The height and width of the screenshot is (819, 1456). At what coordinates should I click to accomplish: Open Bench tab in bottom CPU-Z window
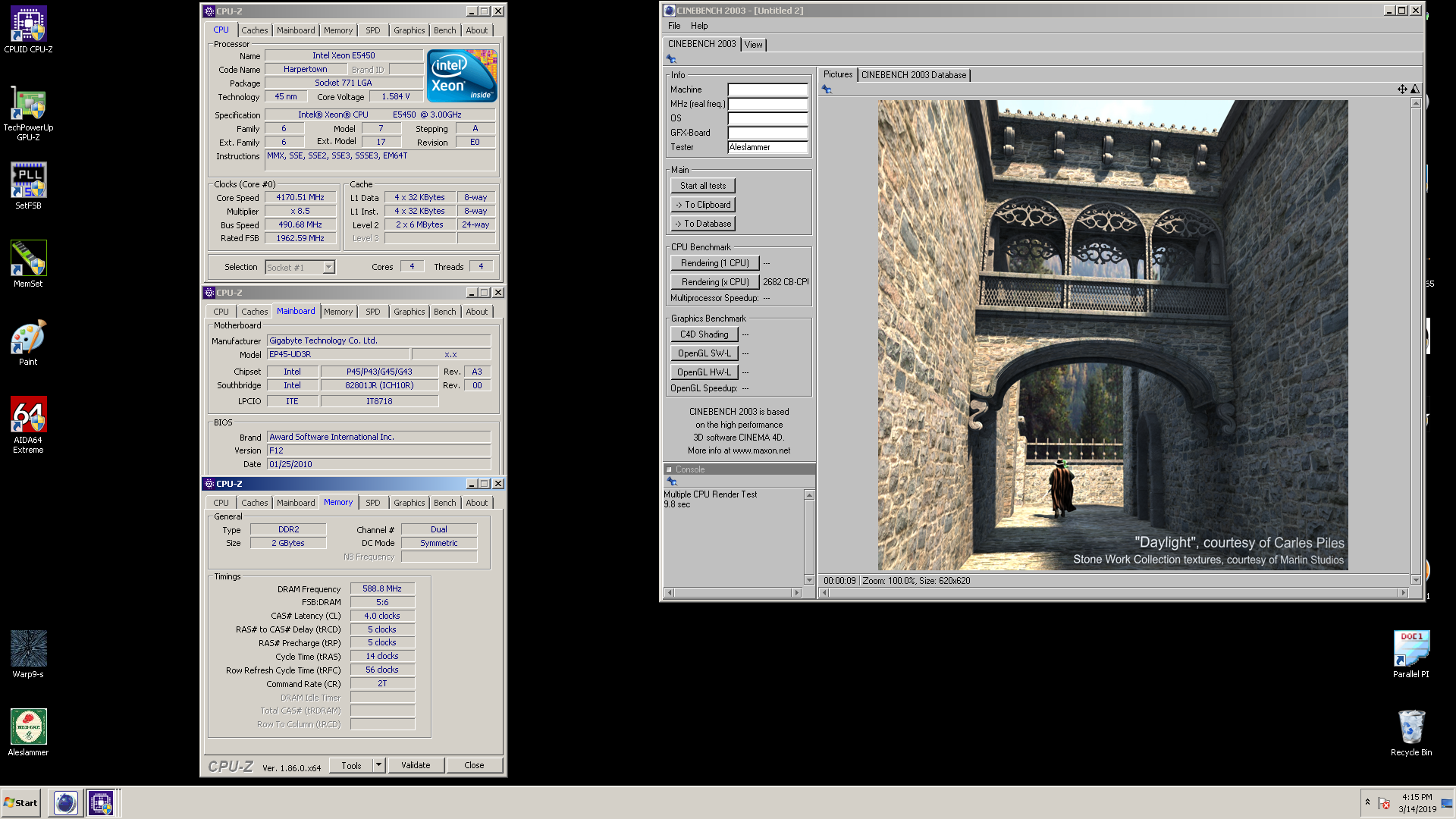click(x=445, y=503)
